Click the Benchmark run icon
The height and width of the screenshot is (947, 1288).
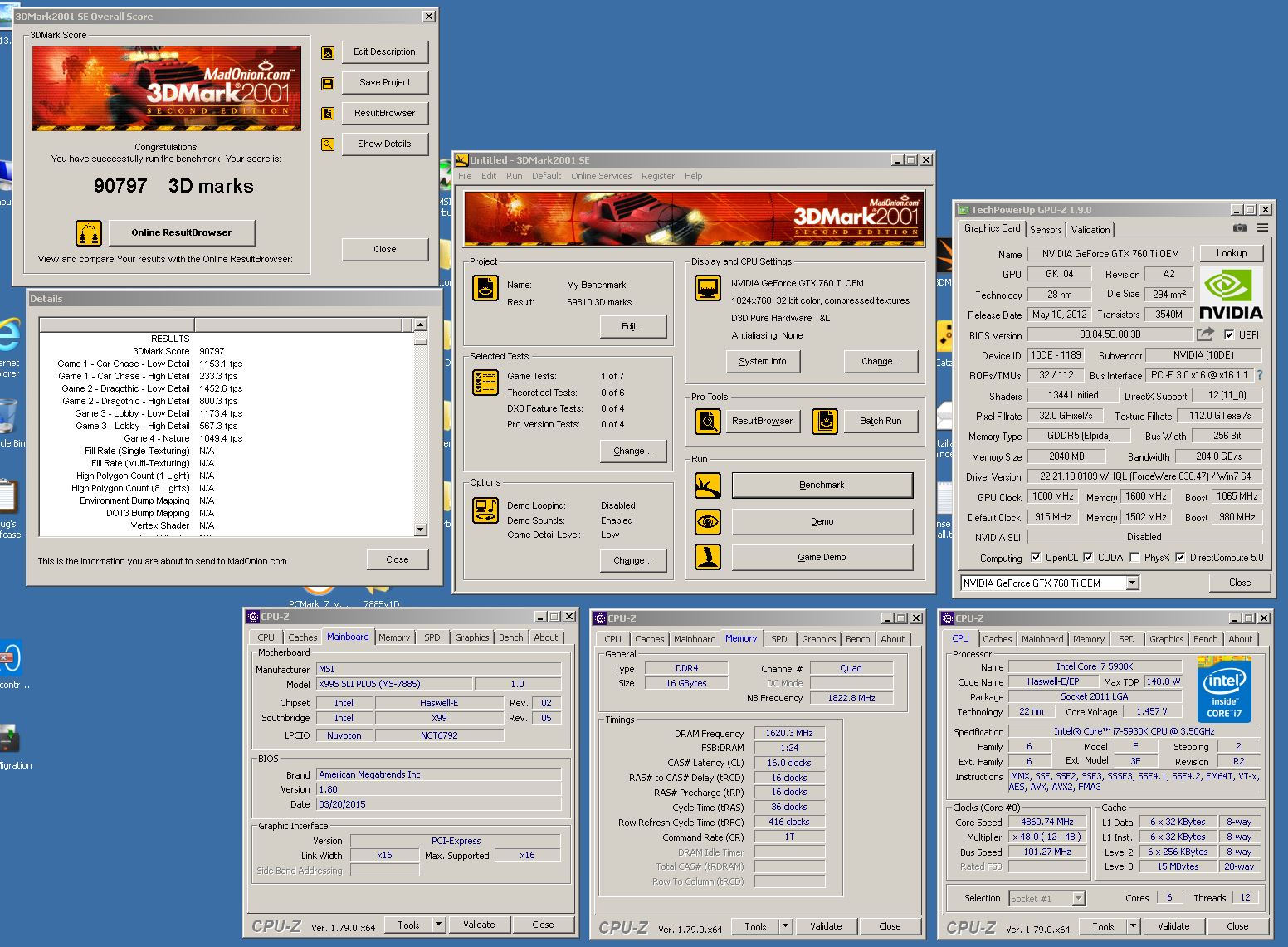point(708,486)
